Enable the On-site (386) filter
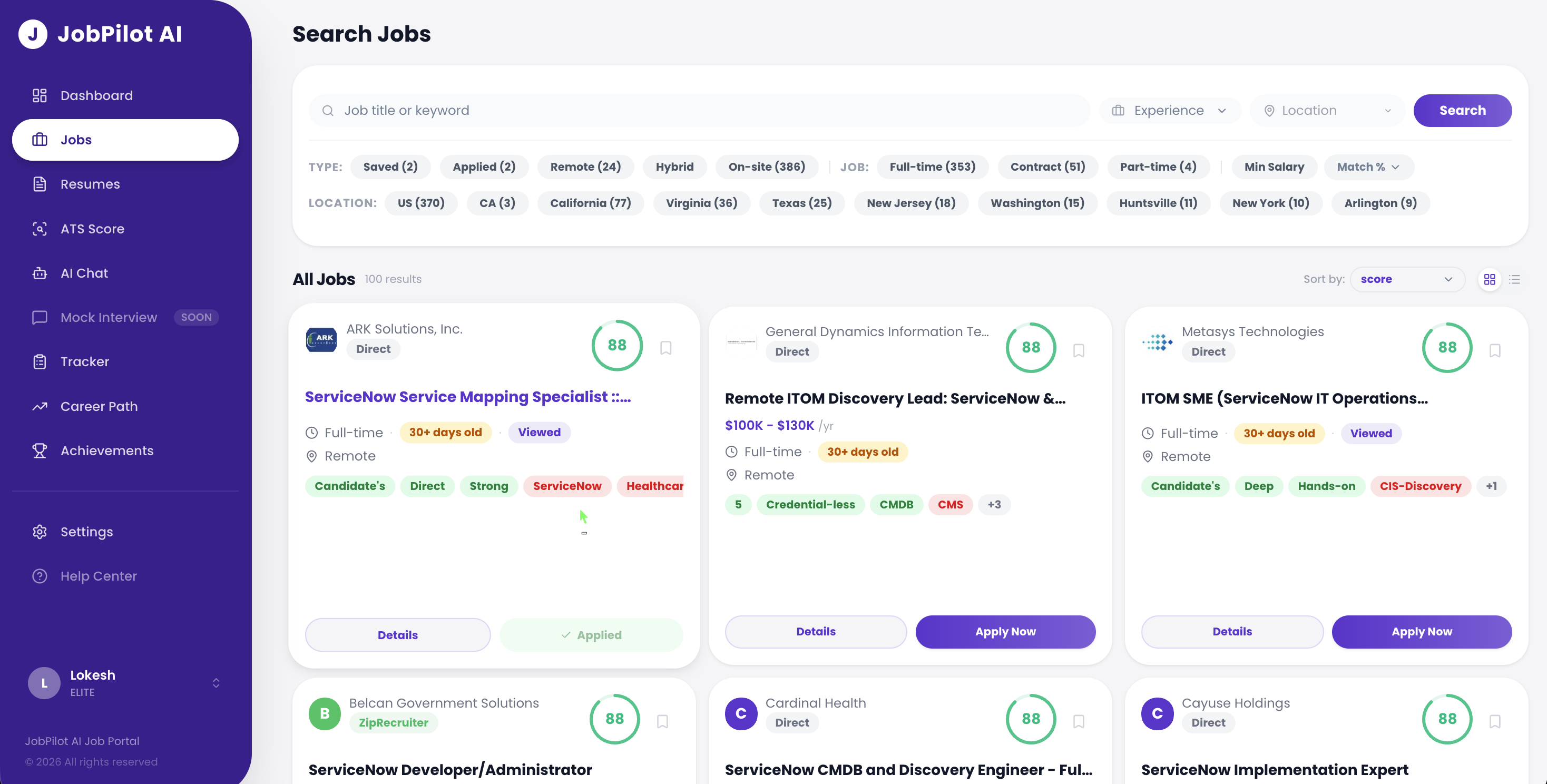 pos(766,167)
